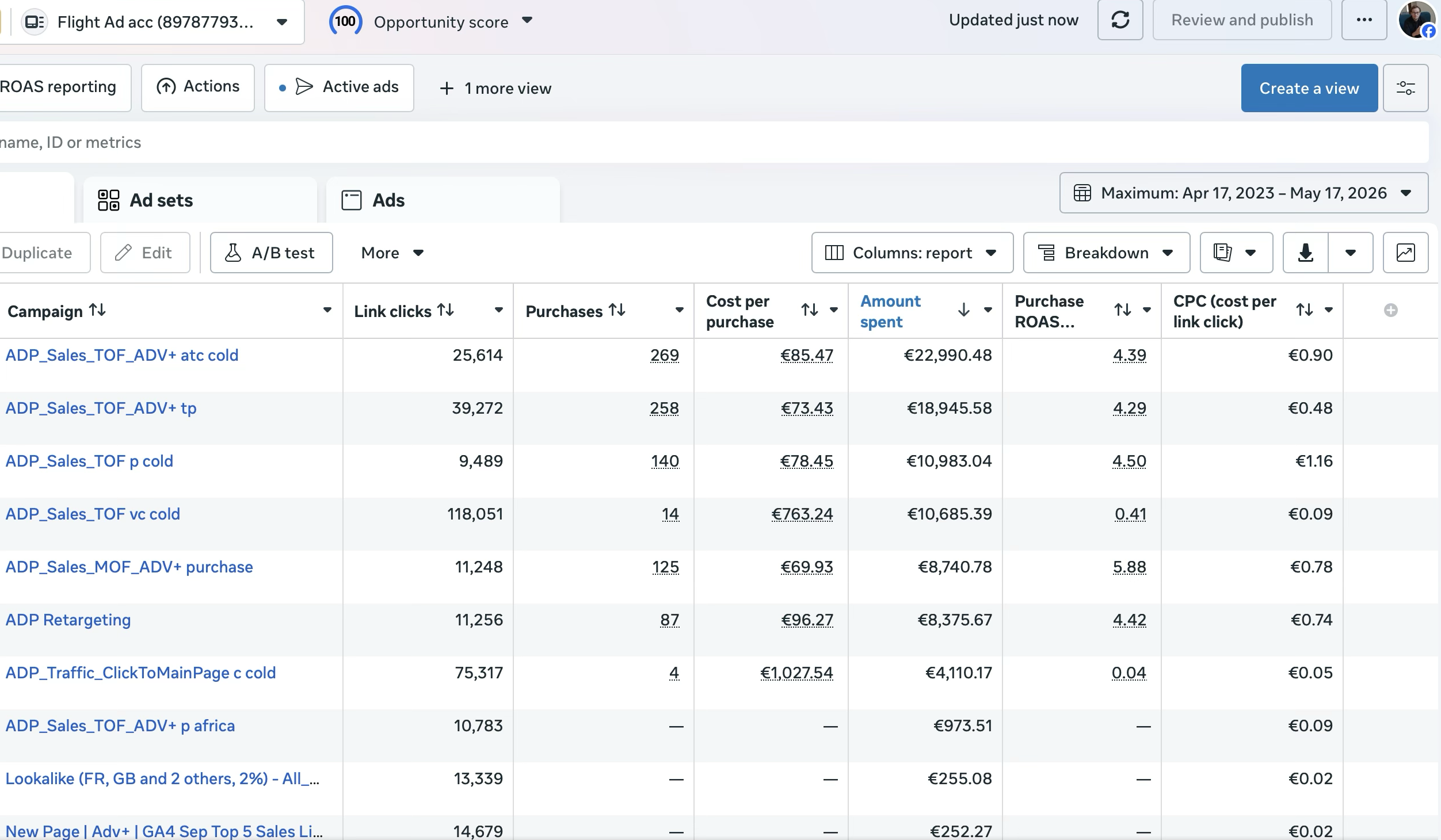
Task: Expand the Flight Ad acc account dropdown
Action: click(x=282, y=22)
